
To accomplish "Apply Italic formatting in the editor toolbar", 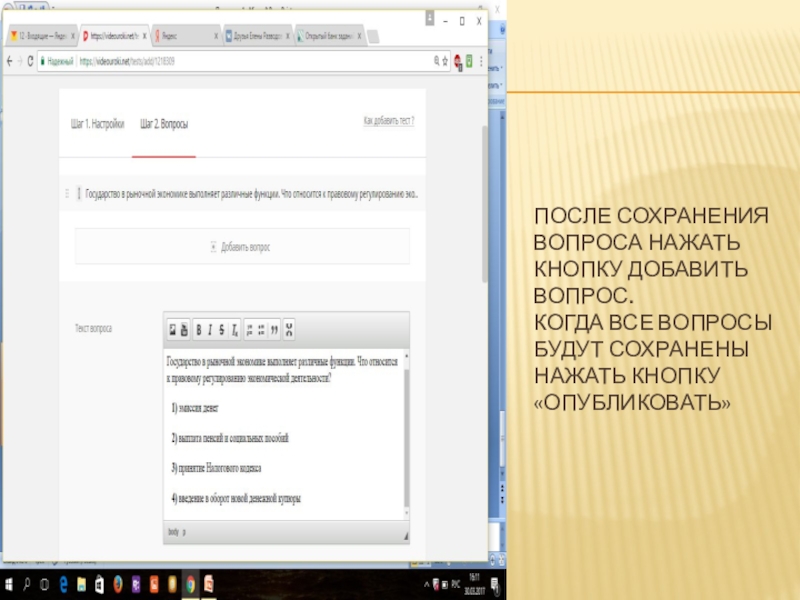I will [211, 329].
